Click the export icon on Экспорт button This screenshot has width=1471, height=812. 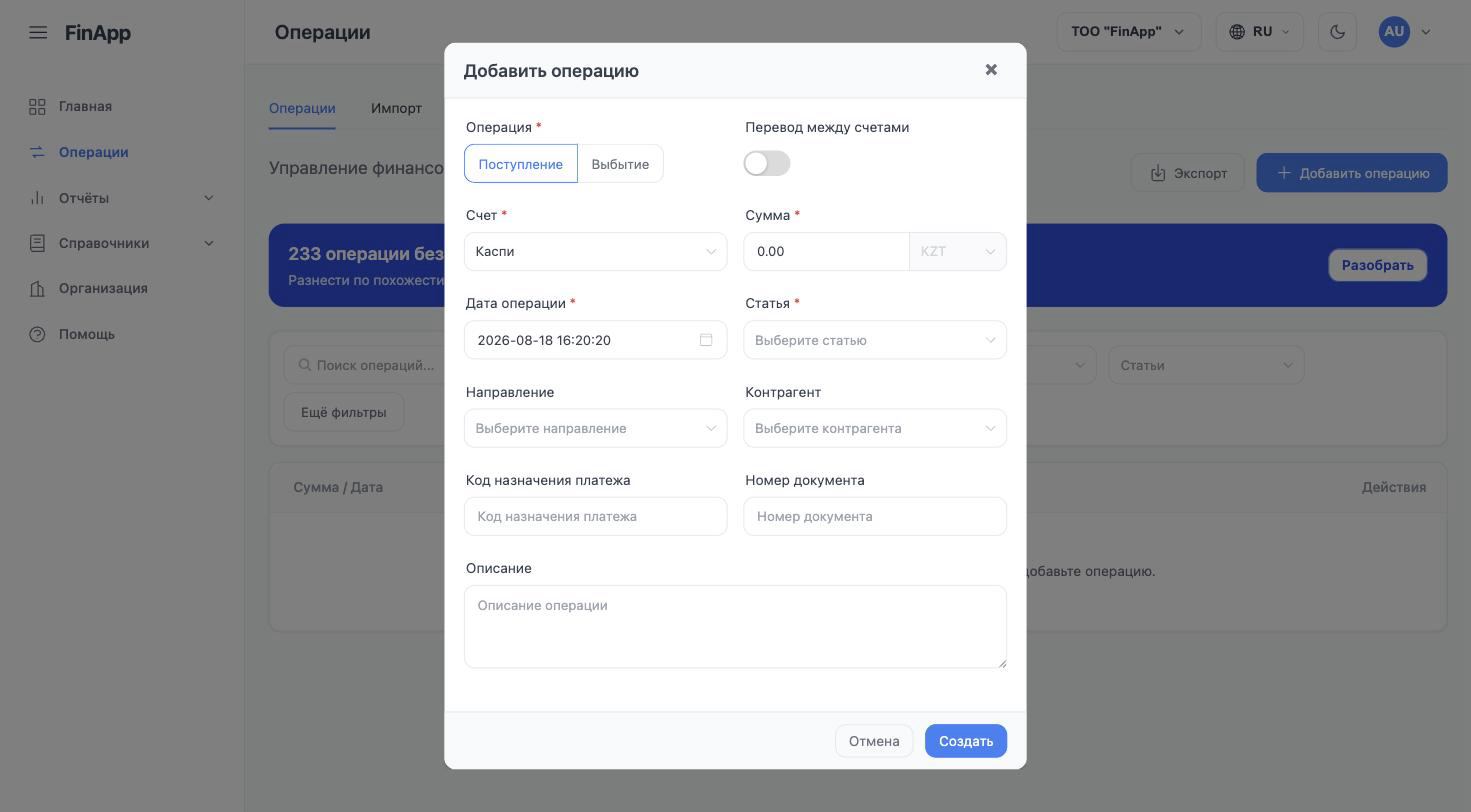pyautogui.click(x=1158, y=173)
